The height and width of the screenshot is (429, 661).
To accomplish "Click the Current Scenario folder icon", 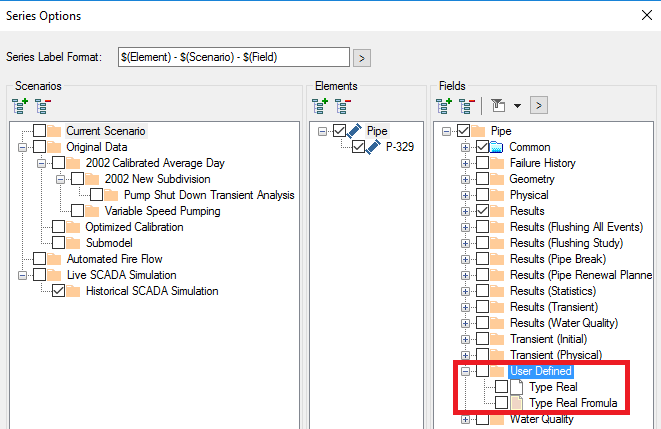I will 54,131.
